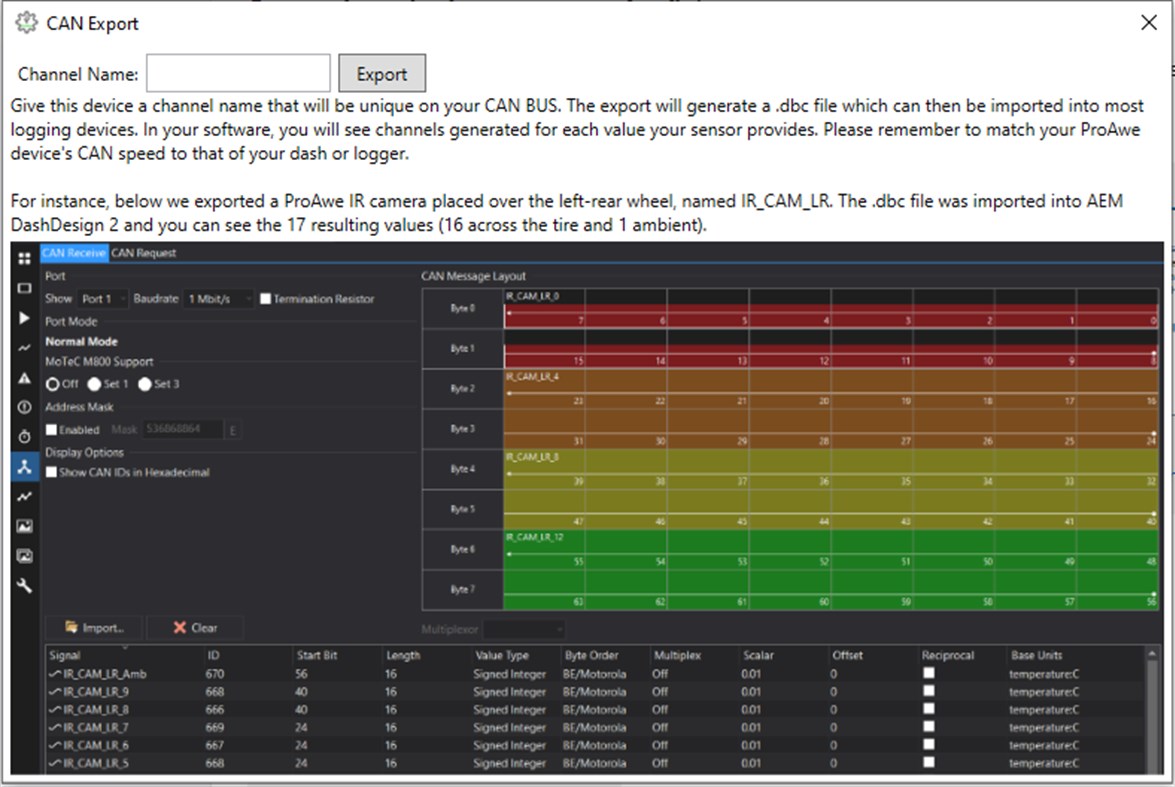Viewport: 1175px width, 787px height.
Task: Click the Export button
Action: pos(381,72)
